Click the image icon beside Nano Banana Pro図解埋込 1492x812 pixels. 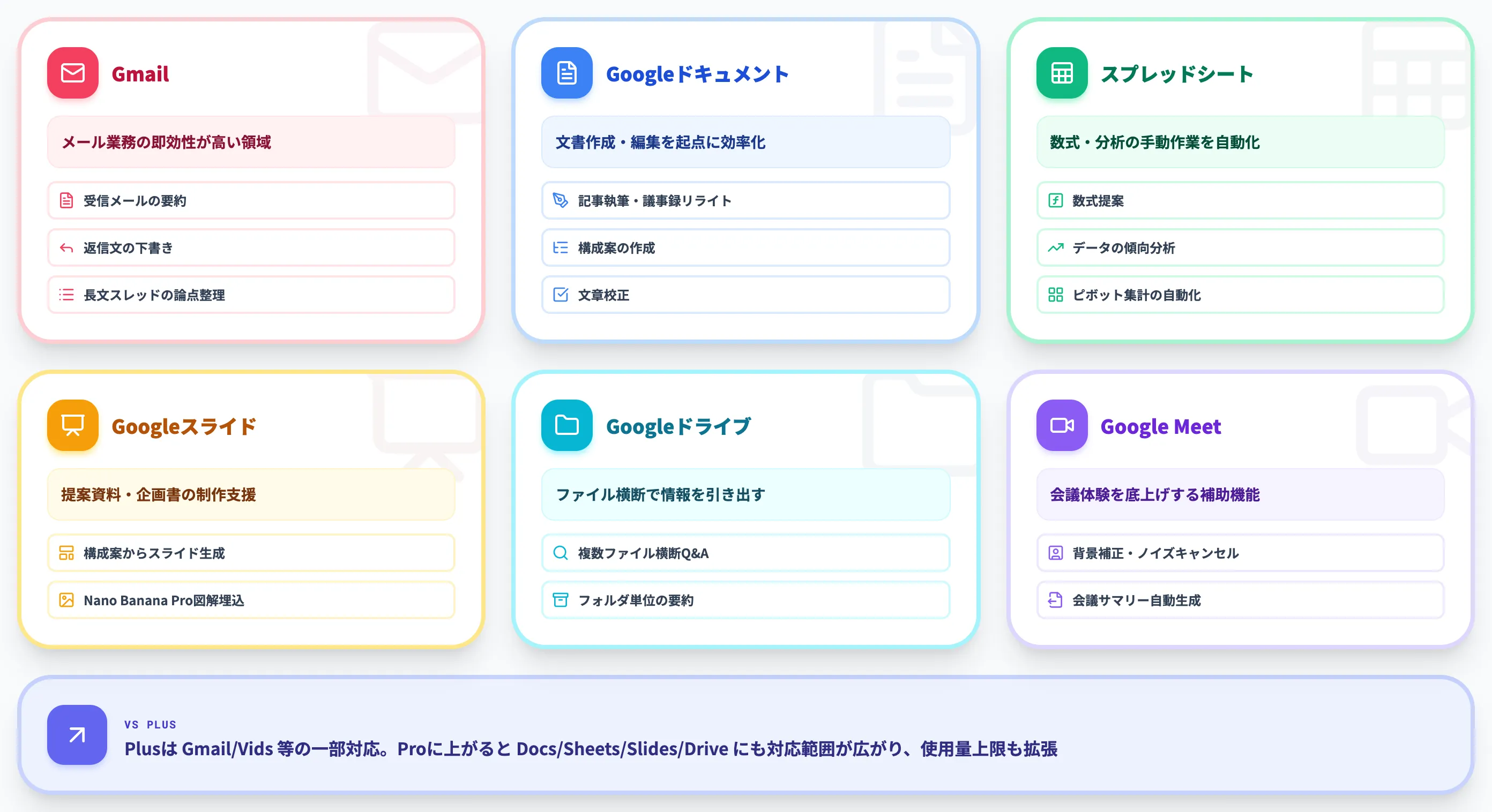point(66,599)
